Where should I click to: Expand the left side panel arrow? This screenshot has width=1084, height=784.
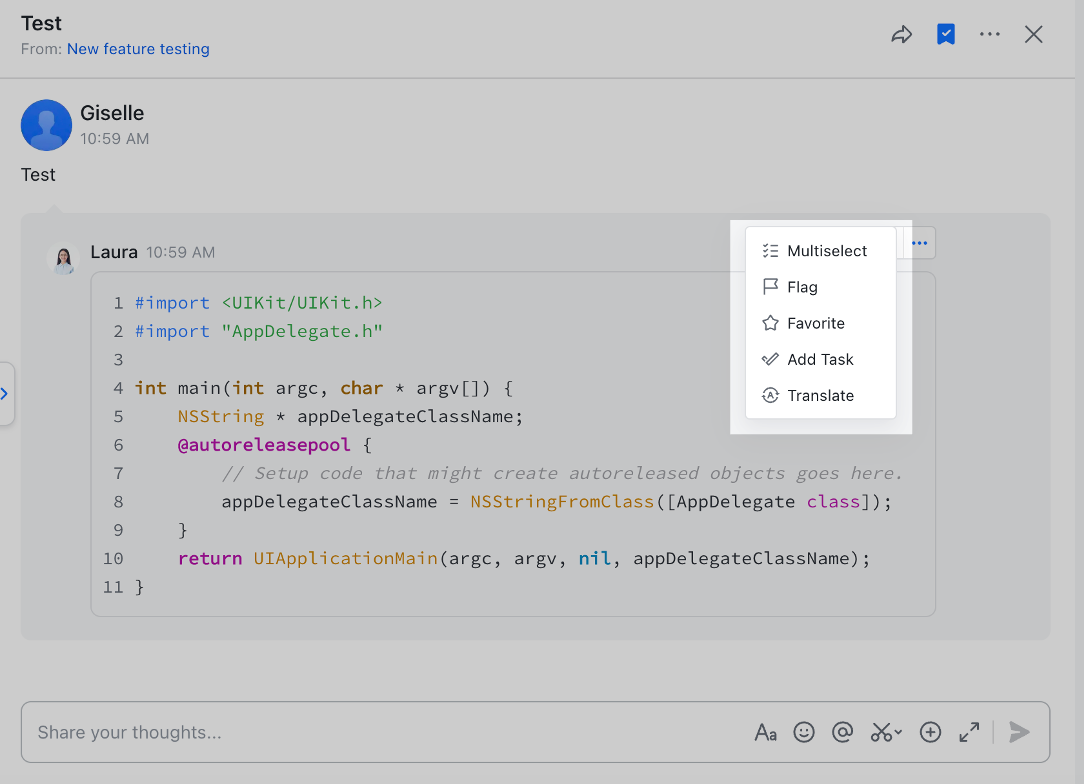click(x=5, y=394)
